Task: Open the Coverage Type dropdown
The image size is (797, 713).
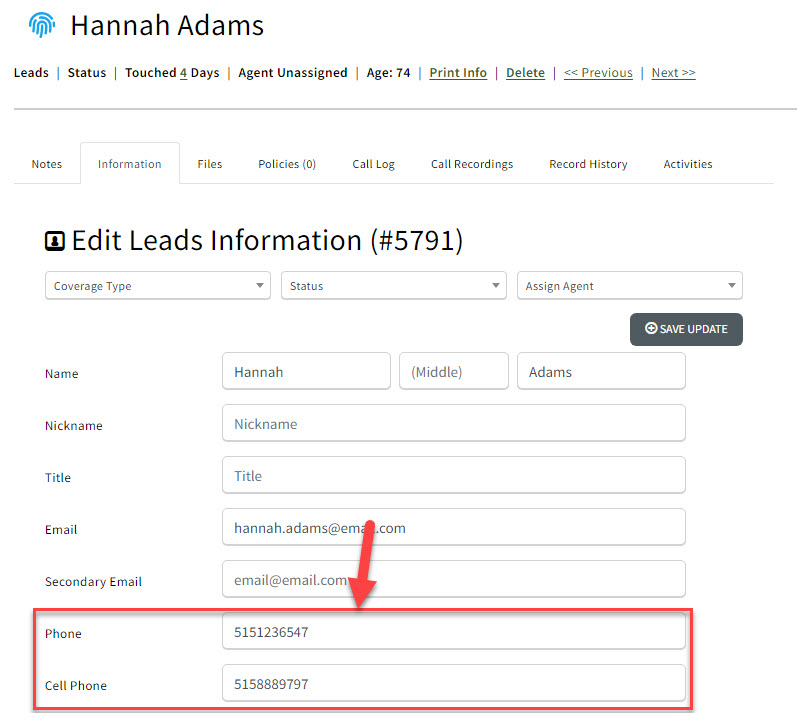Action: [158, 286]
